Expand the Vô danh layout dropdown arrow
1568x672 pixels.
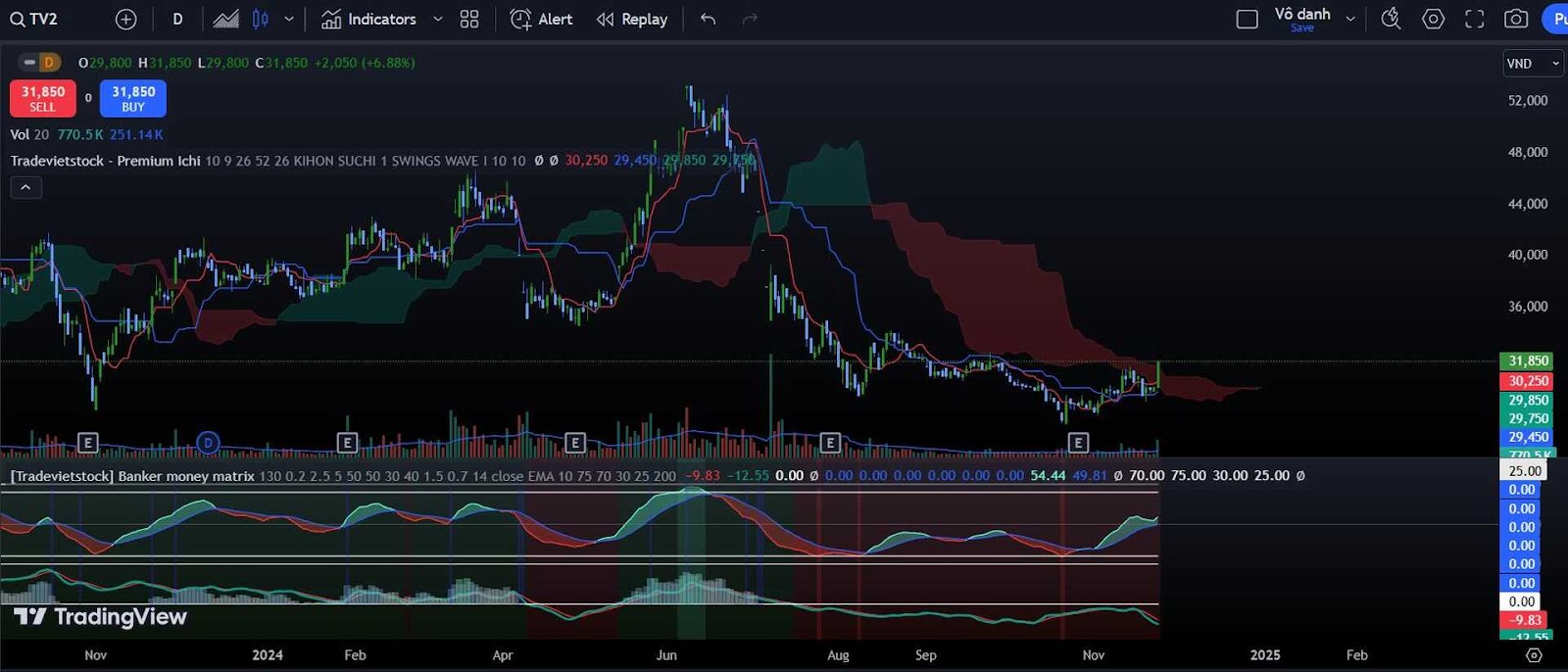coord(1350,19)
